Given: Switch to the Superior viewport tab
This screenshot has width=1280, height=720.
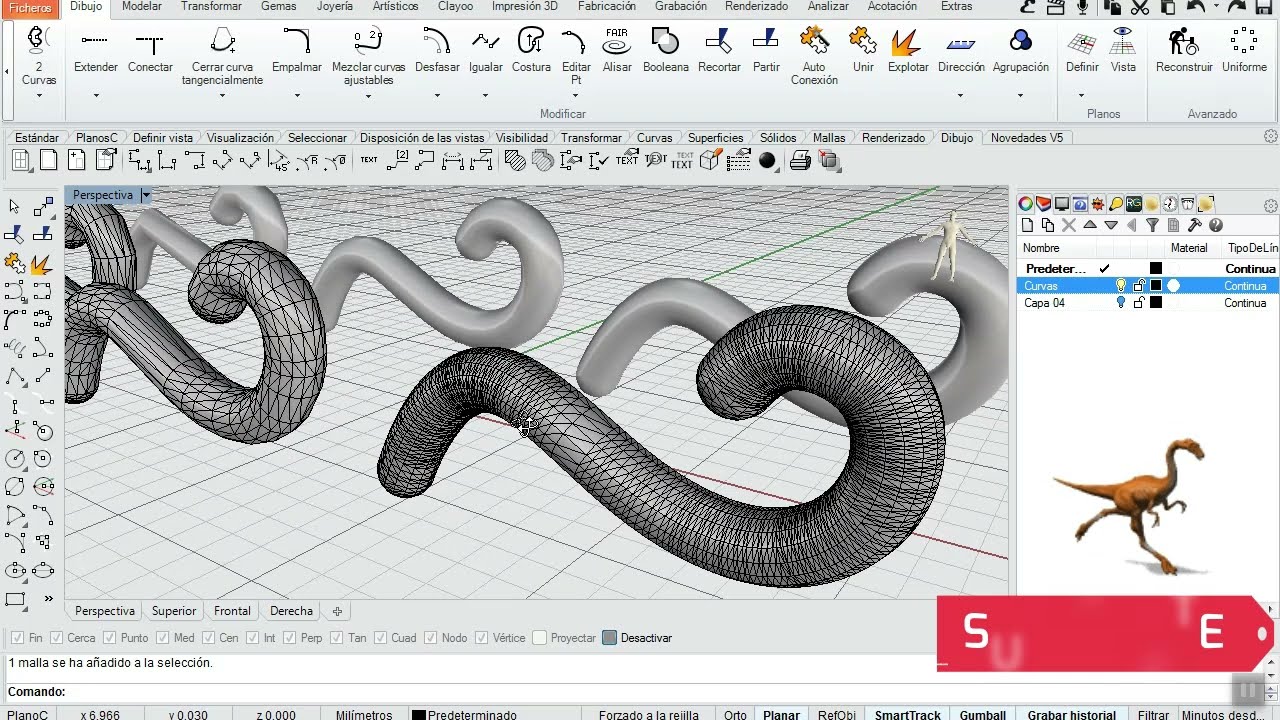Looking at the screenshot, I should pyautogui.click(x=174, y=611).
